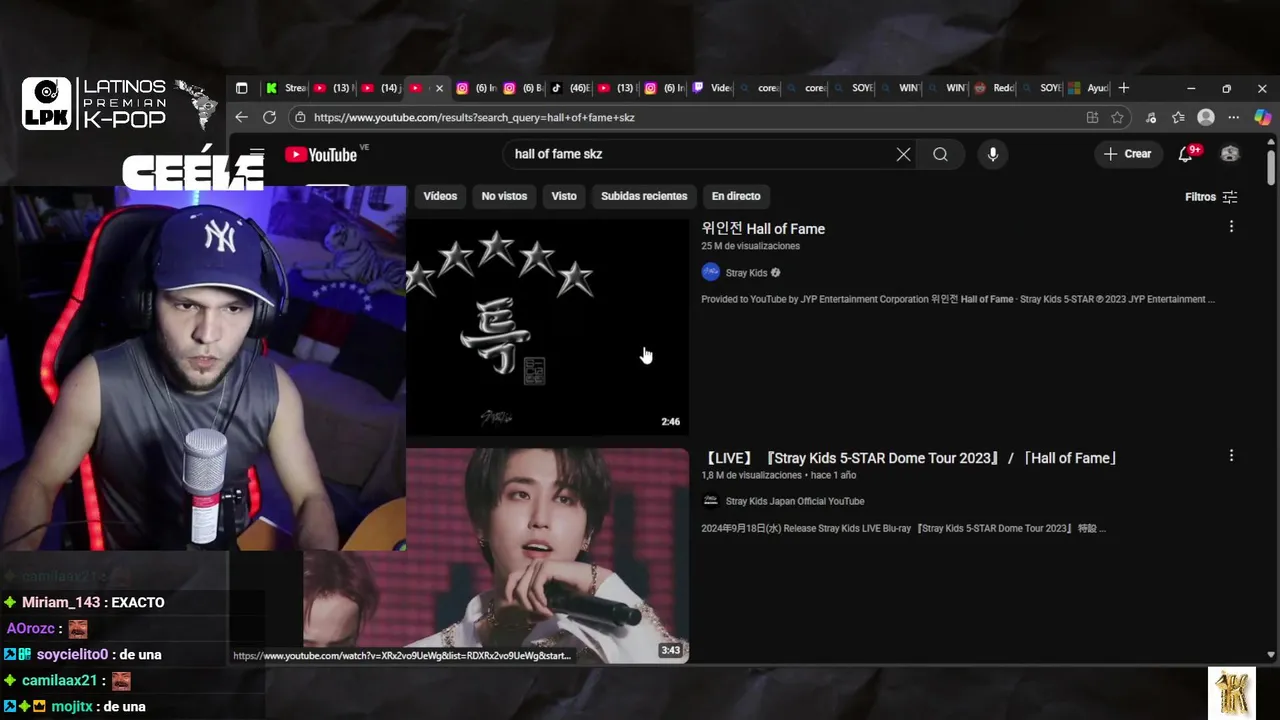1280x720 pixels.
Task: View site information lock icon
Action: (x=299, y=117)
